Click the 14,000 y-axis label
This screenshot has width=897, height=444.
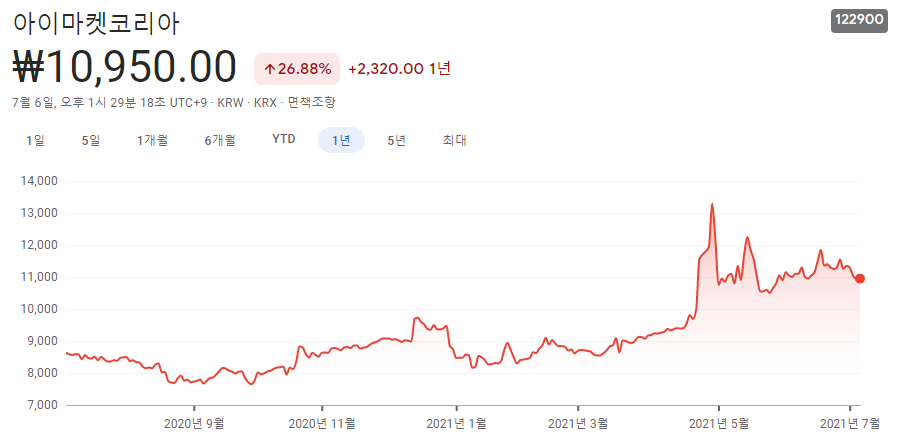40,181
